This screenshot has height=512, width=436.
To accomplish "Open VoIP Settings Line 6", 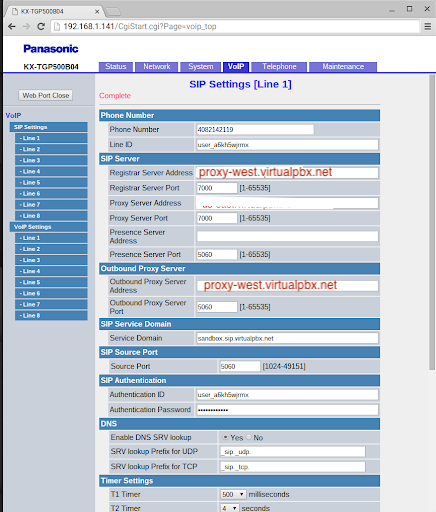I will pyautogui.click(x=51, y=293).
